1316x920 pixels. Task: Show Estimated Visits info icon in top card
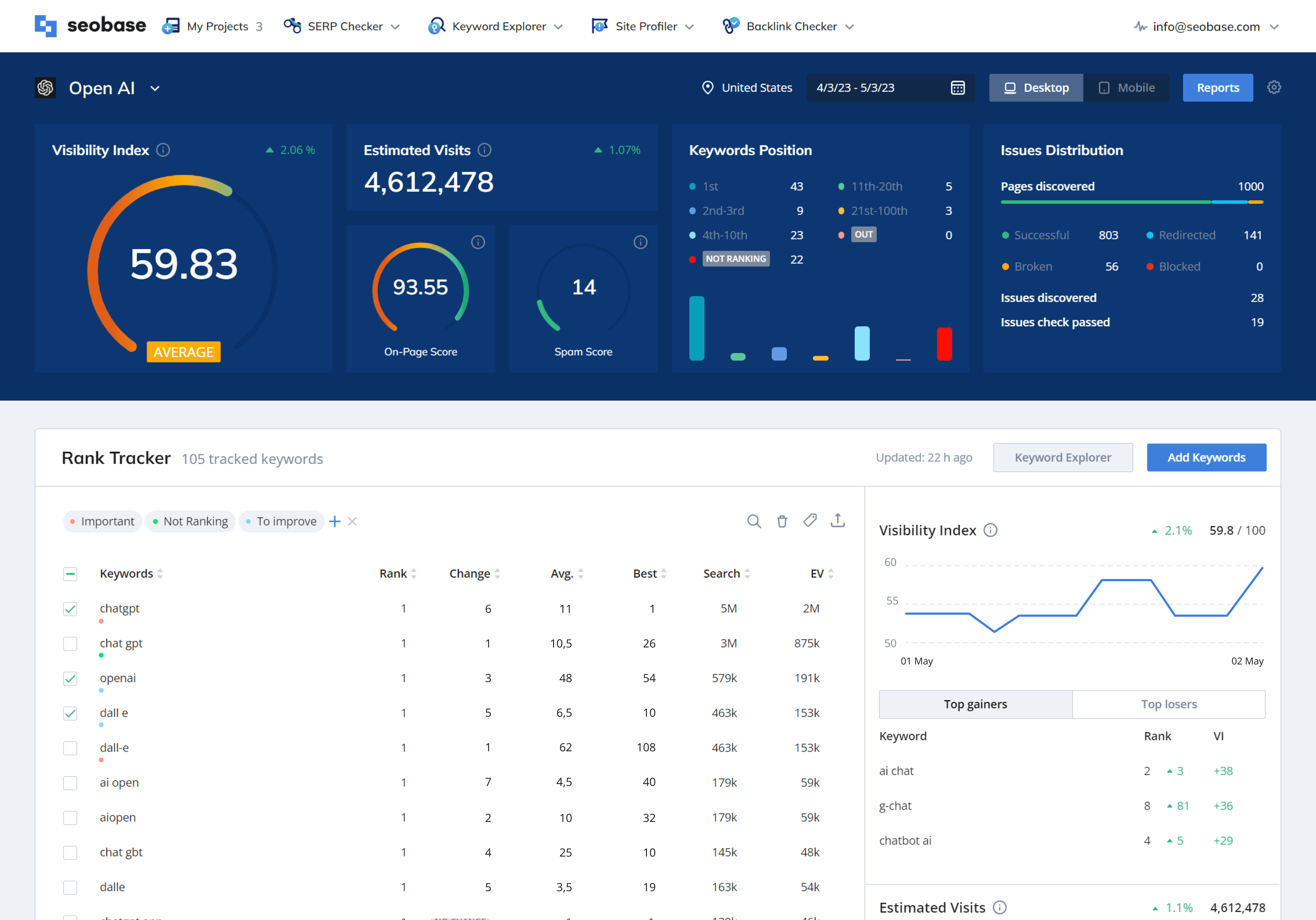[485, 150]
